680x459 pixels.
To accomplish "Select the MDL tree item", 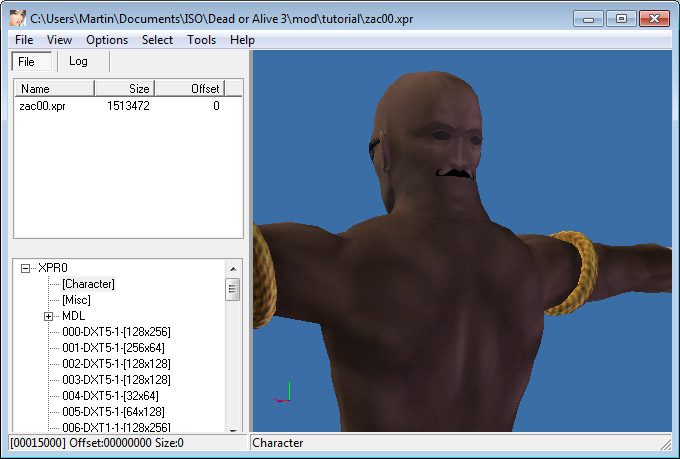I will click(73, 316).
